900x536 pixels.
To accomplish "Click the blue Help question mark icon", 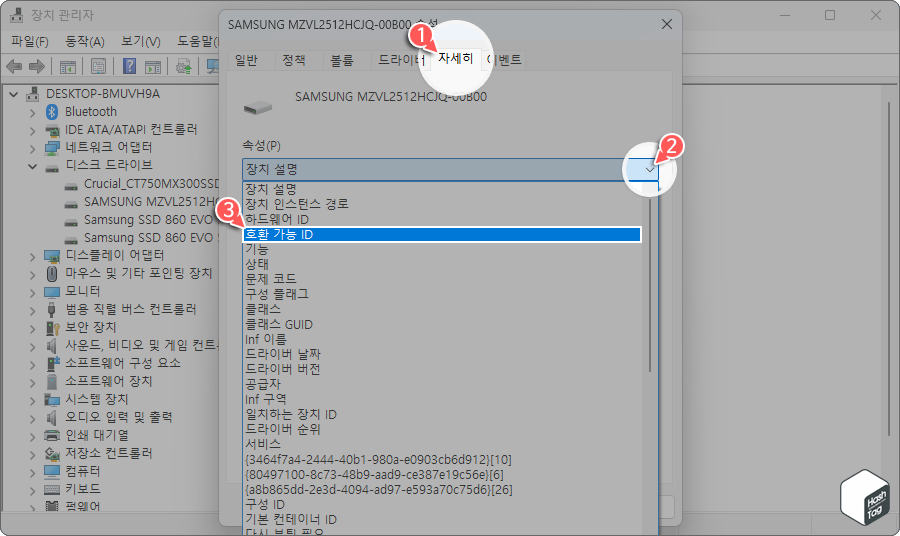I will (x=130, y=67).
